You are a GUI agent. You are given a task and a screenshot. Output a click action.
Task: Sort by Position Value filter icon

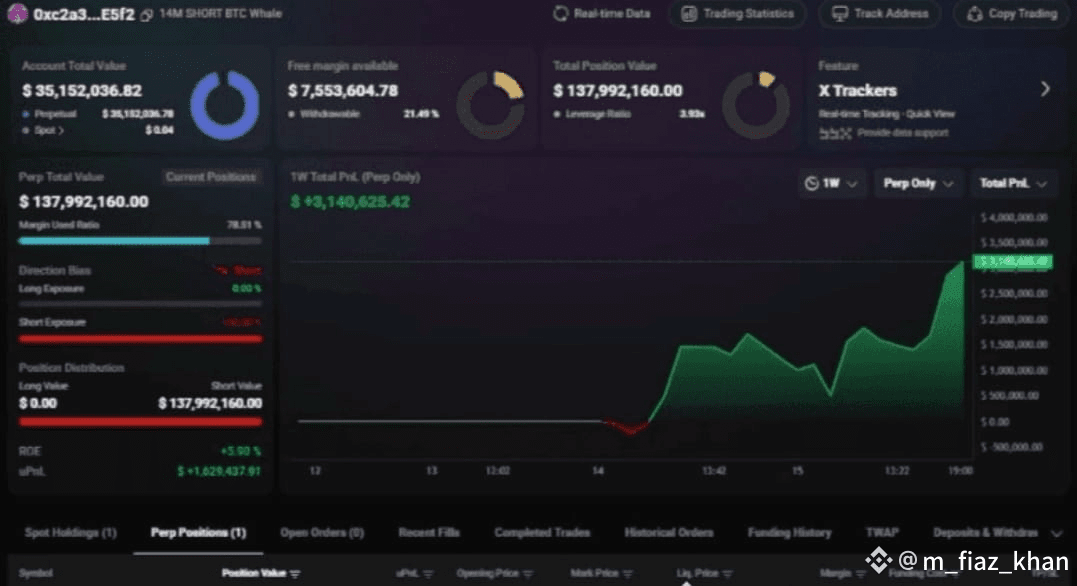pos(295,574)
